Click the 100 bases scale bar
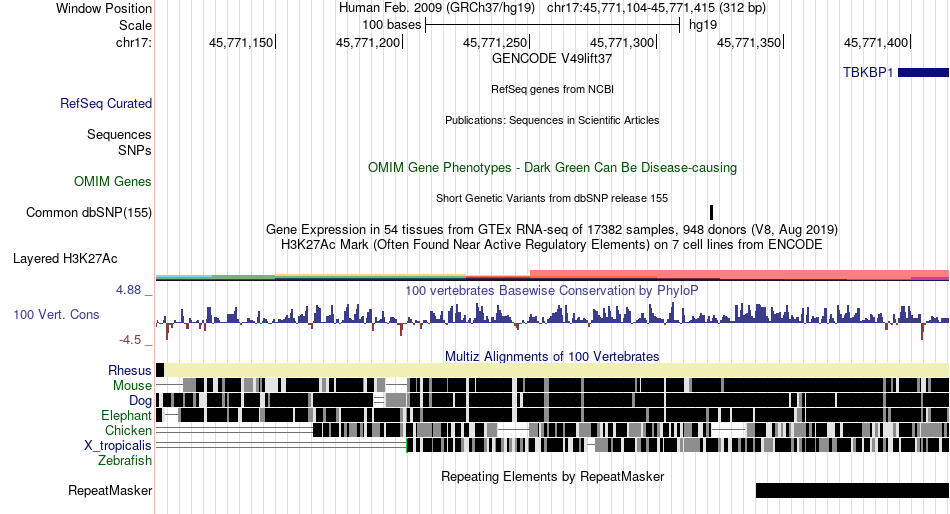The image size is (950, 514). [x=553, y=25]
